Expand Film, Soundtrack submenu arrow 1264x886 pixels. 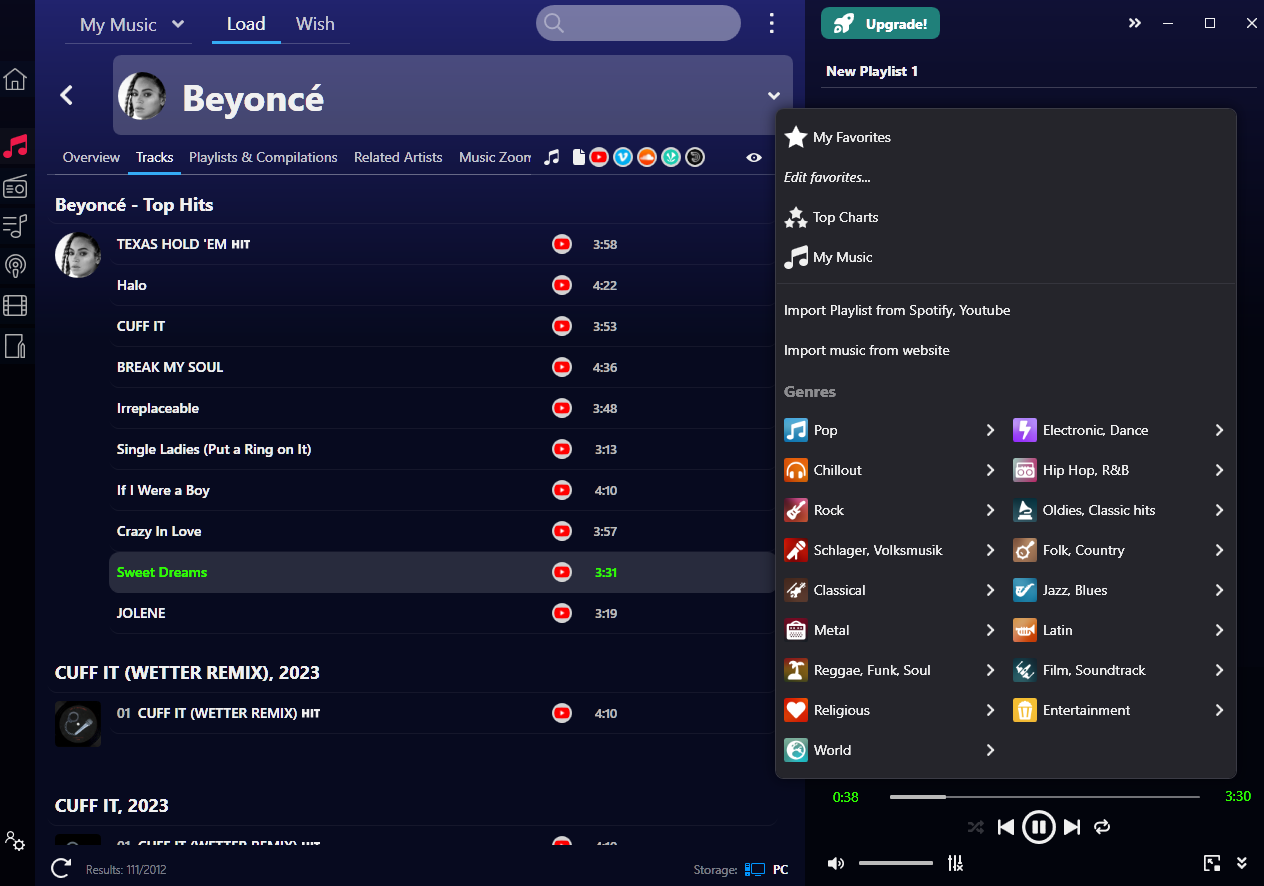coord(1219,670)
